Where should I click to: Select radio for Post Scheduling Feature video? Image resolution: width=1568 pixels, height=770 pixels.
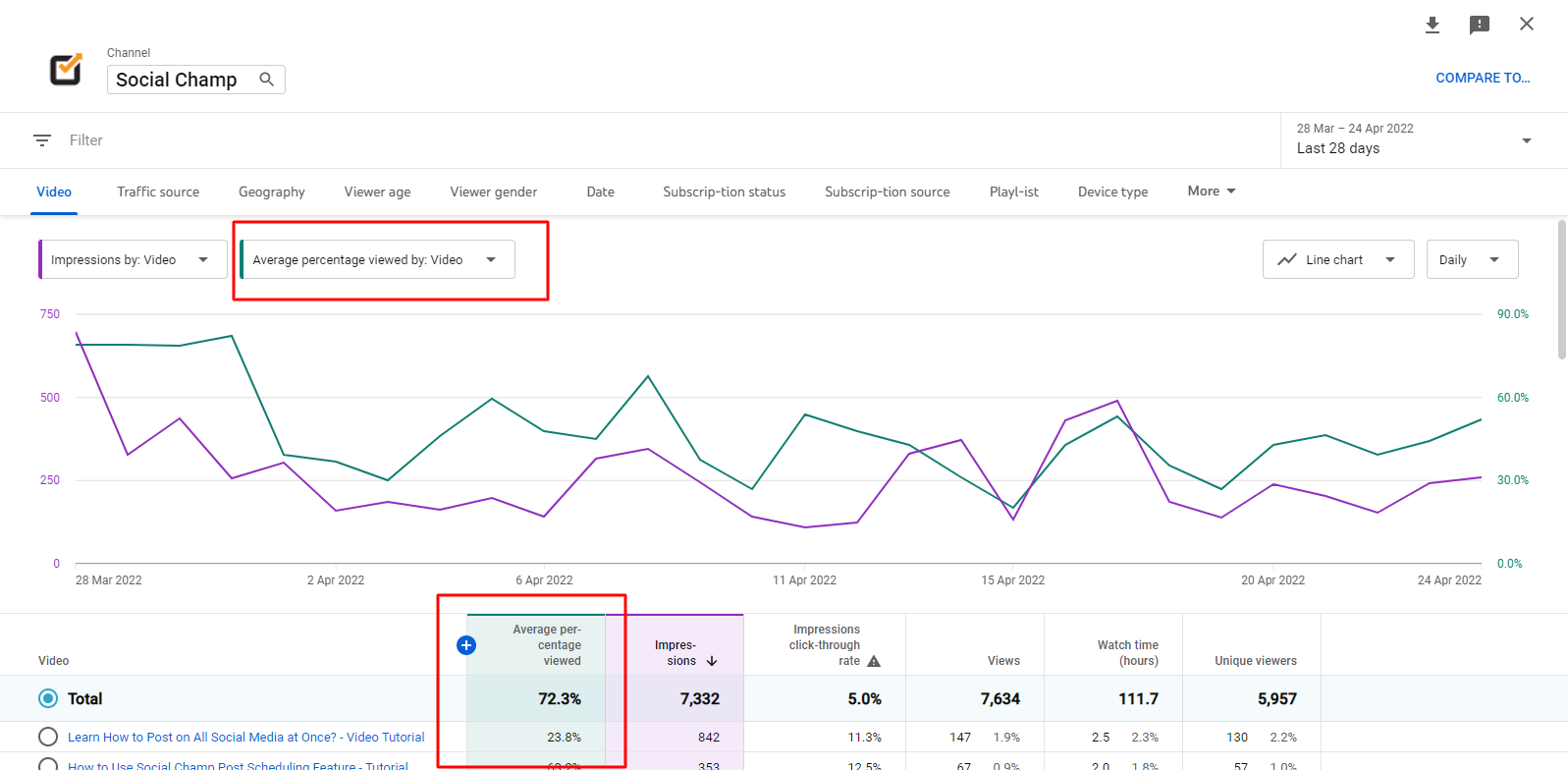click(48, 764)
